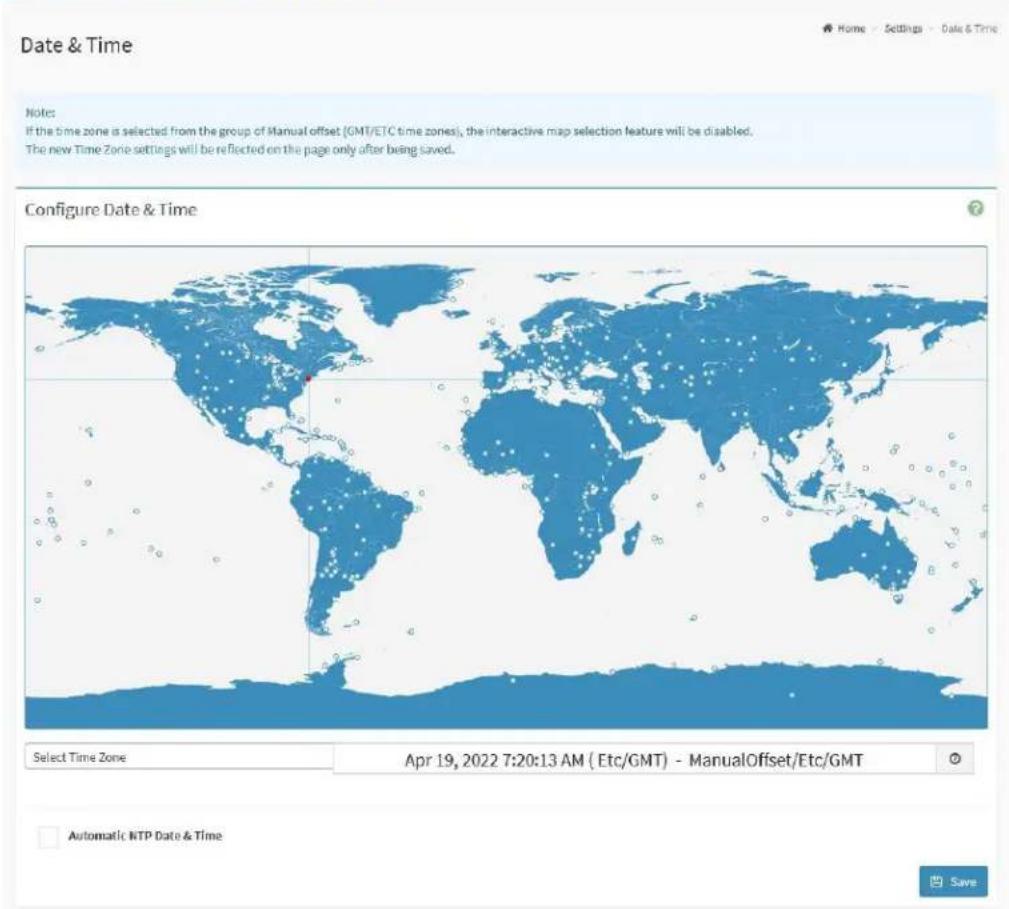The image size is (1009, 909).
Task: Open the Settings breadcrumb link
Action: point(903,29)
